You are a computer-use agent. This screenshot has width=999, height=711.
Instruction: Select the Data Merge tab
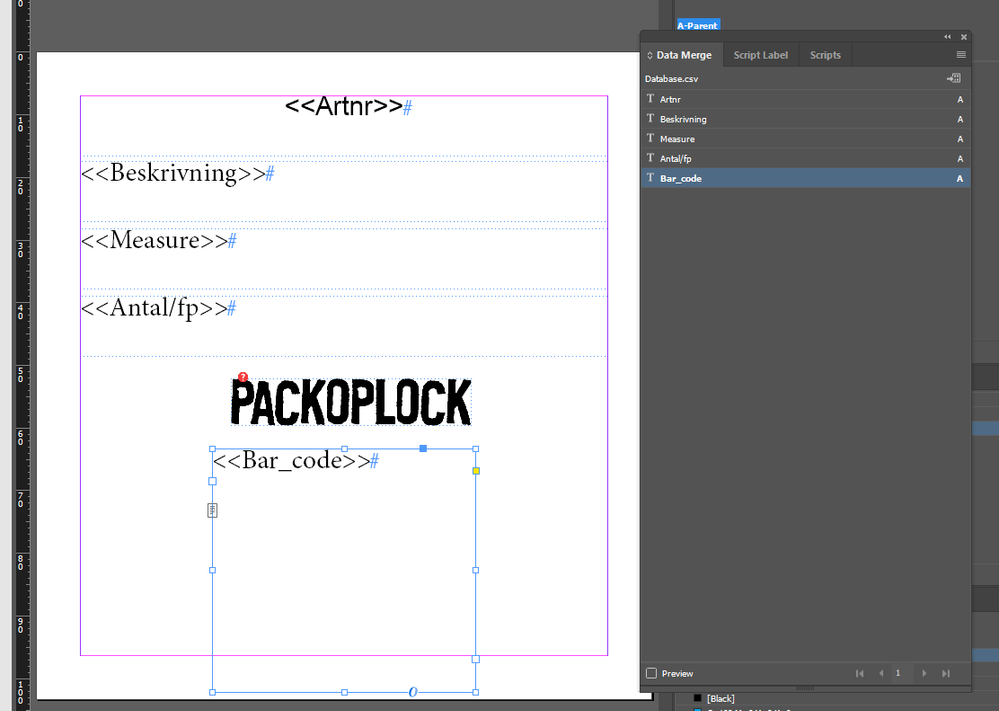(684, 55)
